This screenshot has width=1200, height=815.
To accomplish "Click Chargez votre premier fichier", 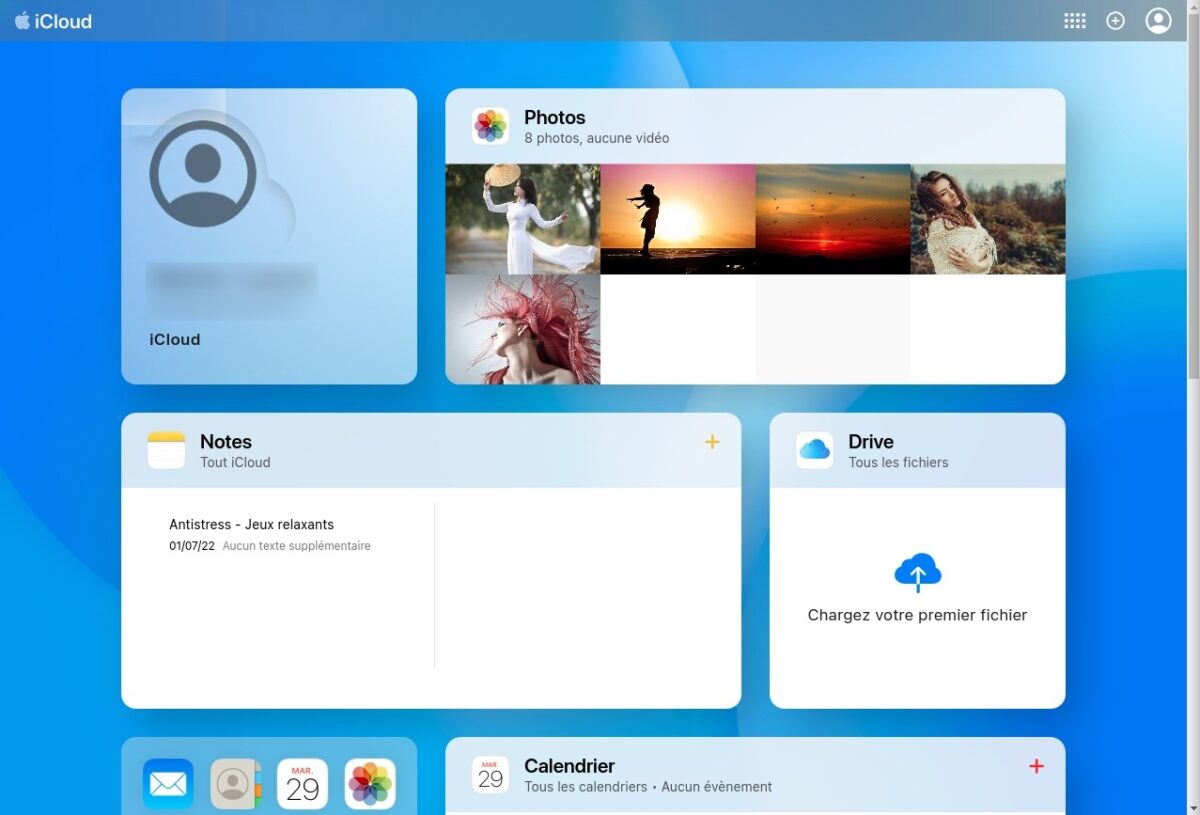I will [x=917, y=615].
